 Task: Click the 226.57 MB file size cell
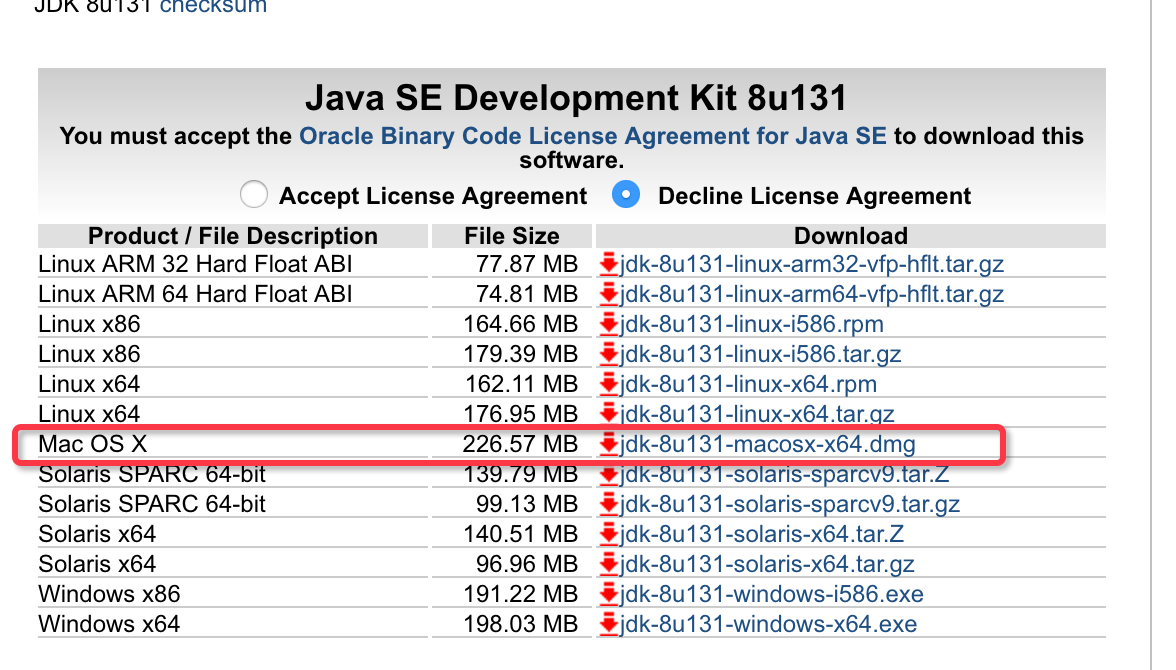[512, 444]
